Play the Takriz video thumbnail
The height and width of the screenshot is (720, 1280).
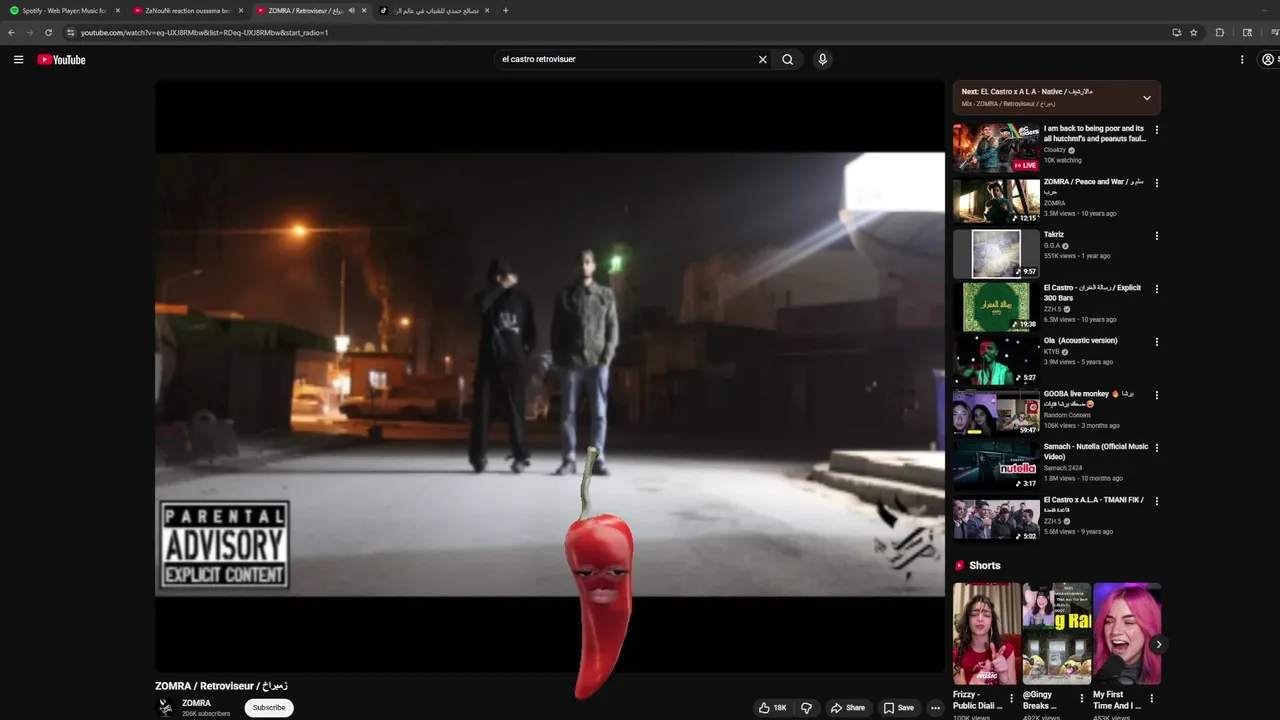click(996, 254)
